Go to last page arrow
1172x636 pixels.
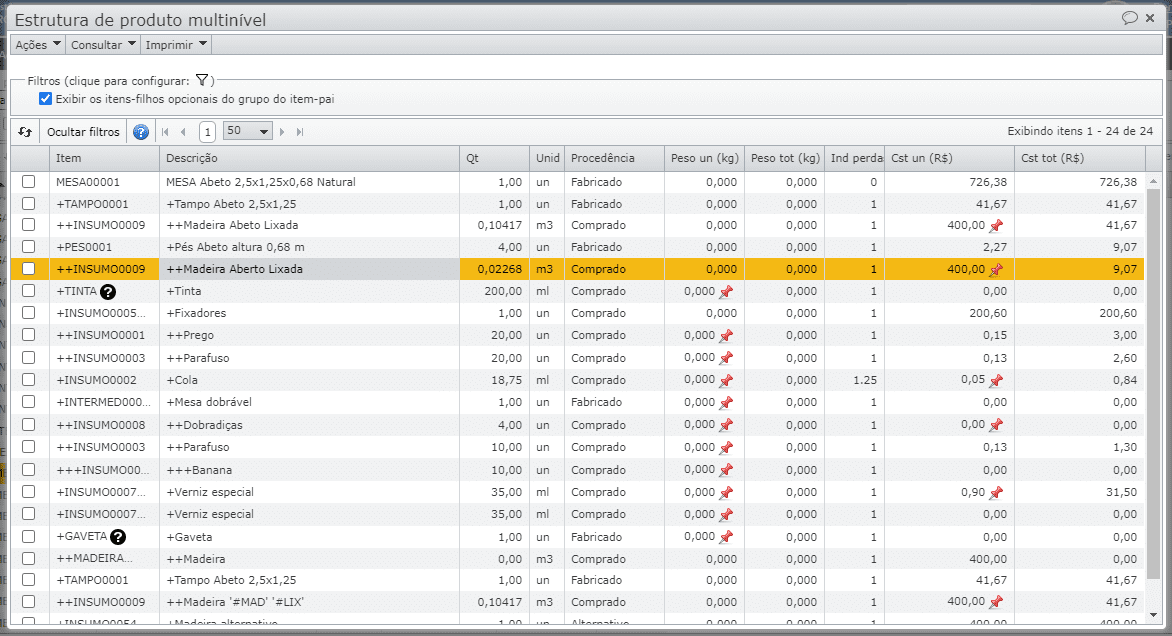pos(300,132)
